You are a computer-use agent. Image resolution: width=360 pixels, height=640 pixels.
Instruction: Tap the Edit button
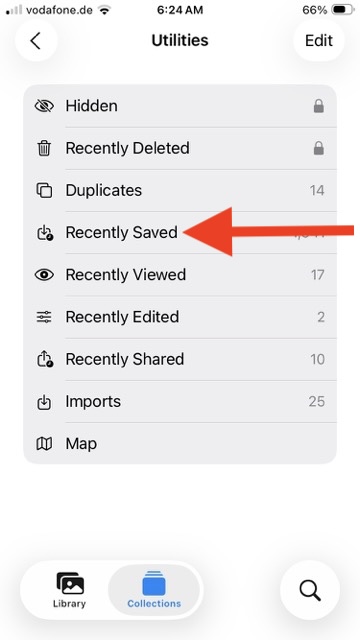(319, 40)
